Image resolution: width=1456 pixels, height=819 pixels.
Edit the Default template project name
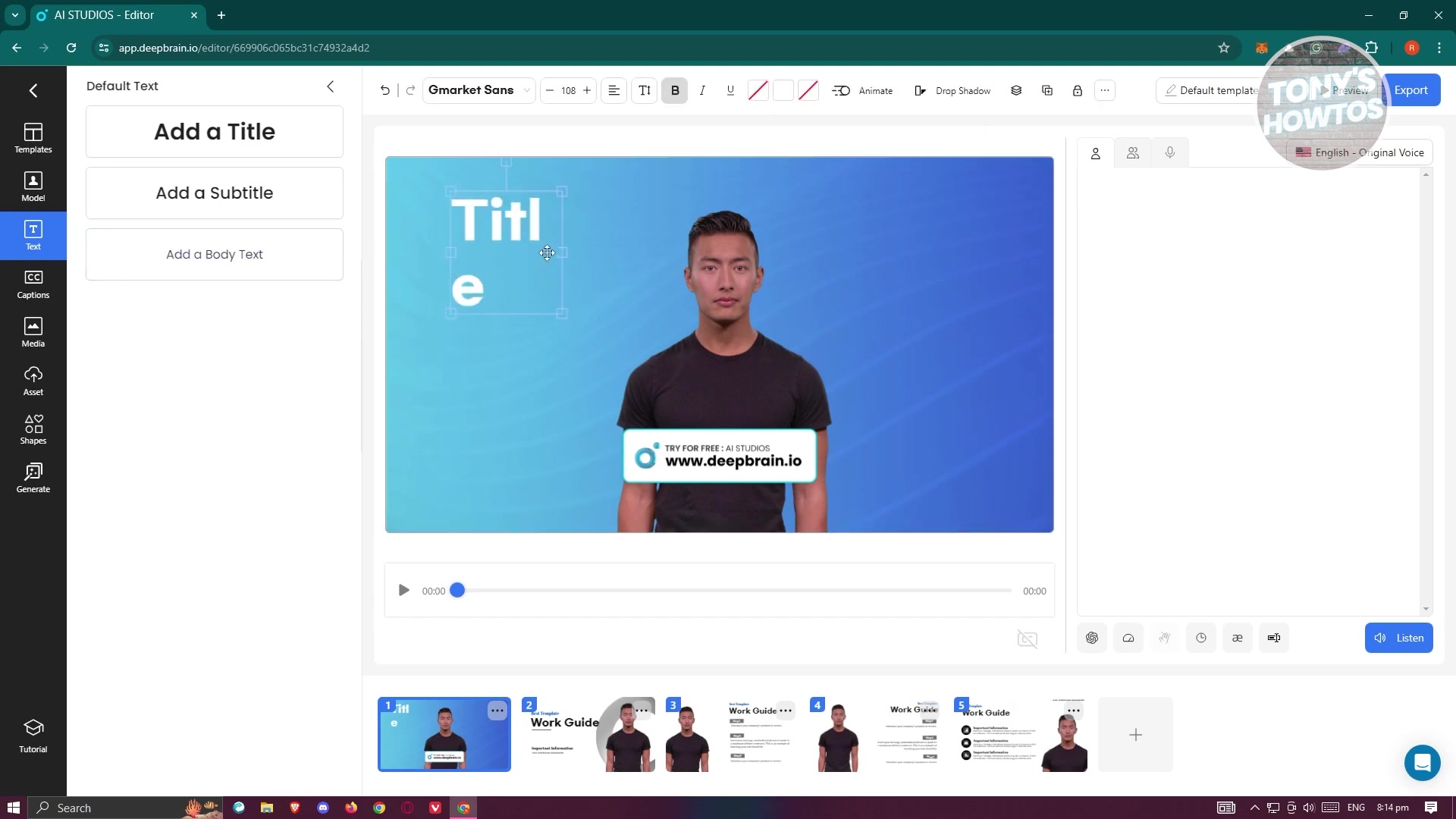click(1211, 90)
